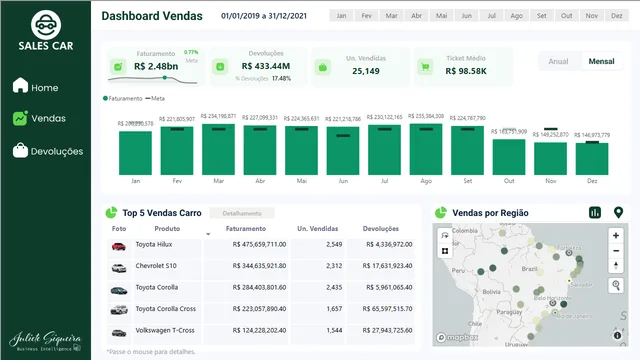Reset map north with compass button
Image resolution: width=640 pixels, height=360 pixels.
pyautogui.click(x=616, y=266)
